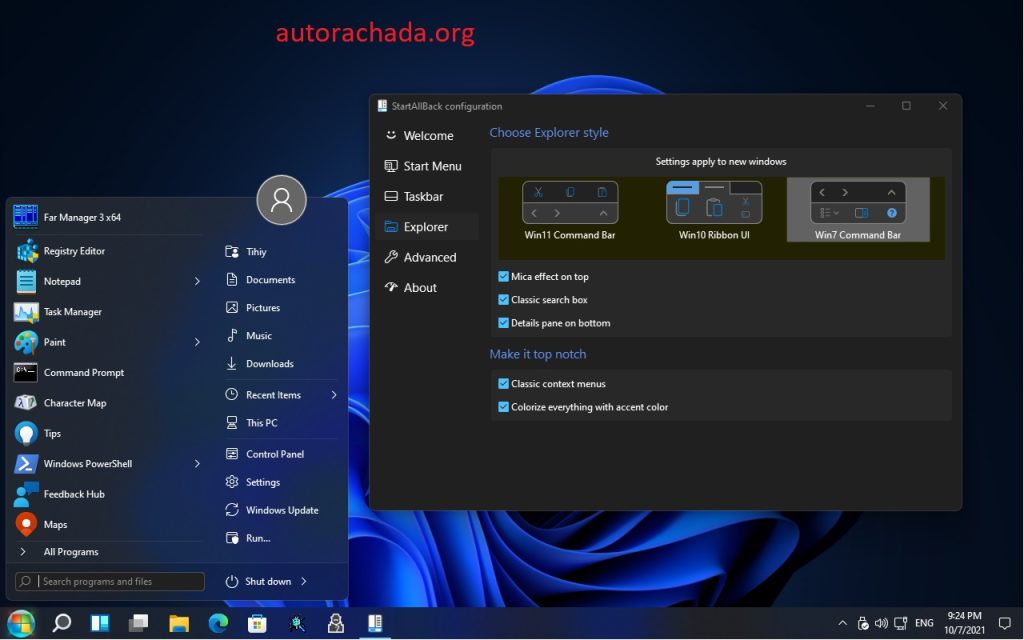Open Control Panel from start menu

281,454
